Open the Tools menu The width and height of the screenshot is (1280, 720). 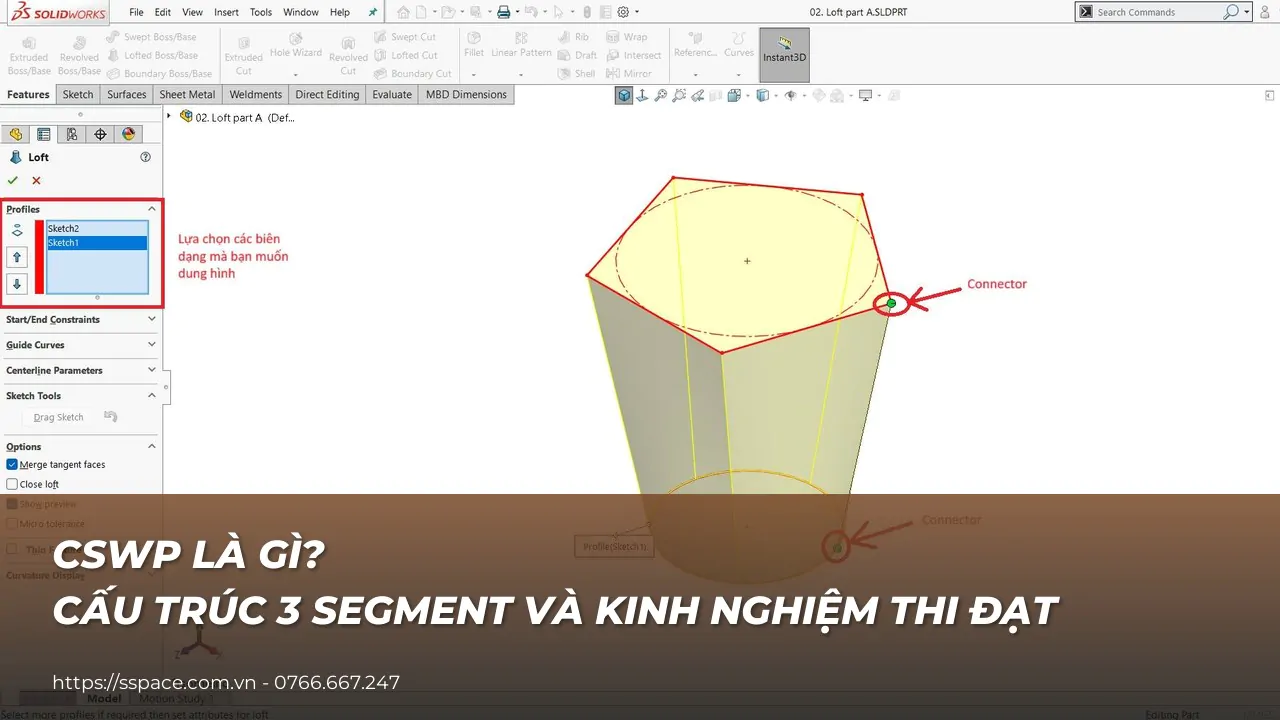point(260,12)
